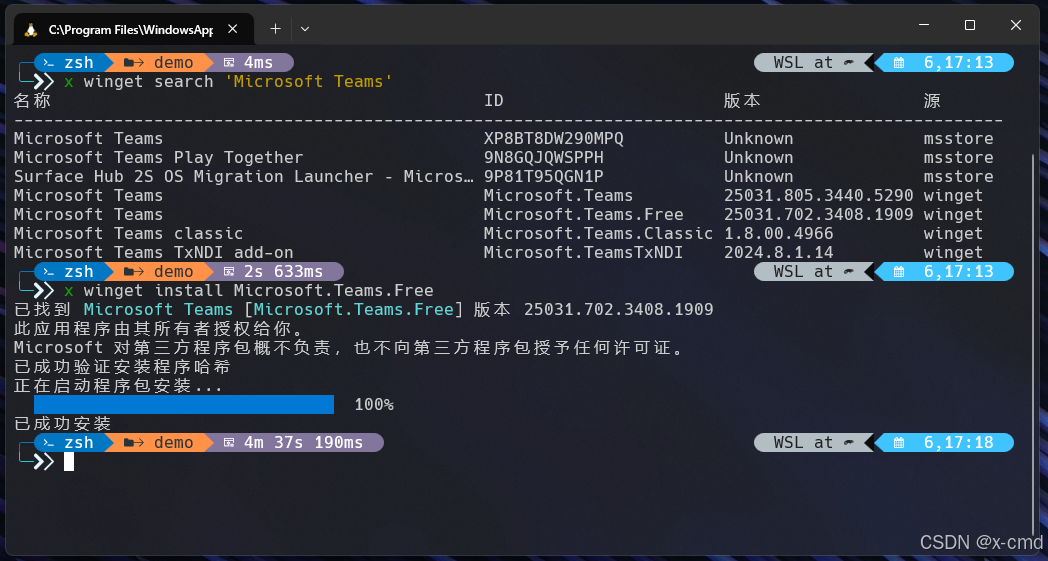This screenshot has width=1048, height=561.
Task: Click the Microsoft Teams TxNDI add-on name
Action: click(x=154, y=253)
